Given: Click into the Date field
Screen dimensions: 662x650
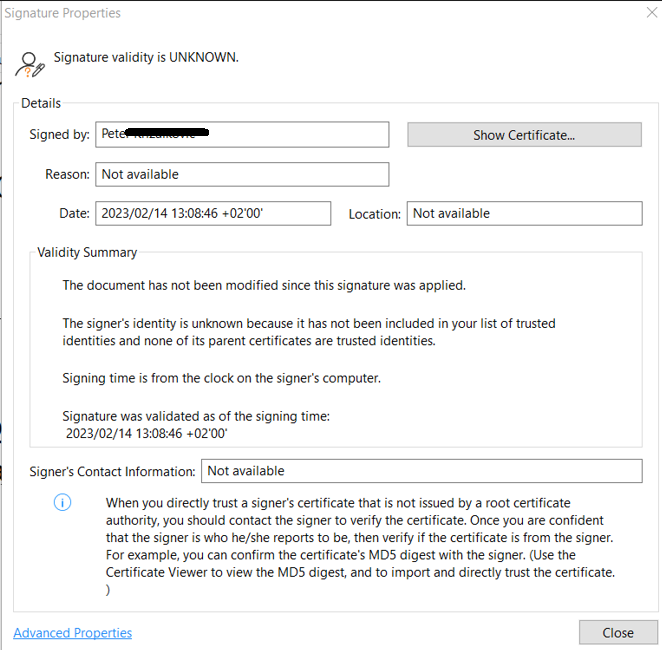Looking at the screenshot, I should point(212,213).
